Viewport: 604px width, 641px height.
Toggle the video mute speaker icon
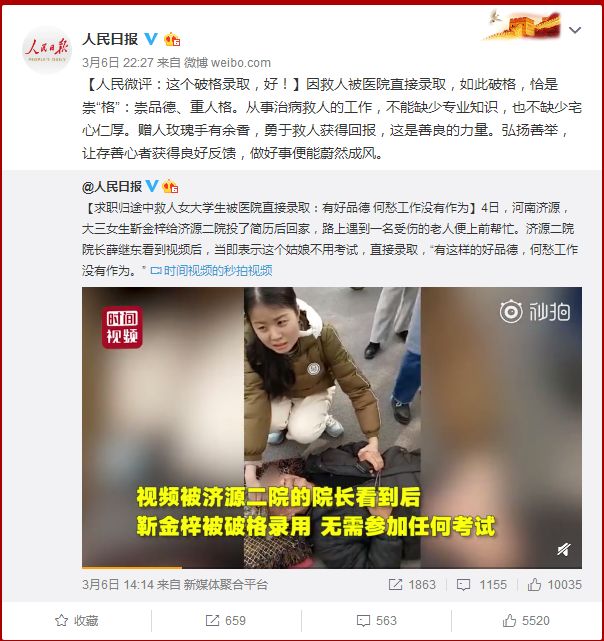(x=564, y=550)
